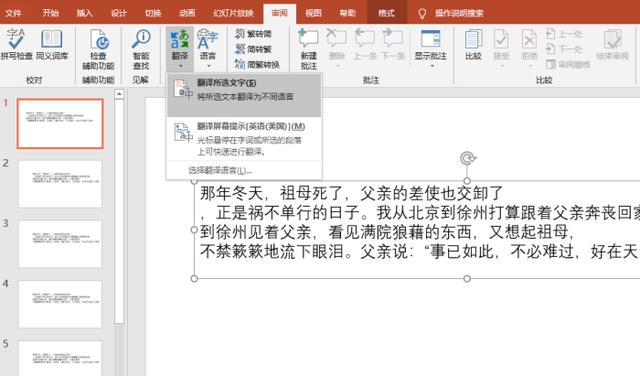Screen dimensions: 640x376
Task: Select slide 3 thumbnail
Action: [60, 244]
